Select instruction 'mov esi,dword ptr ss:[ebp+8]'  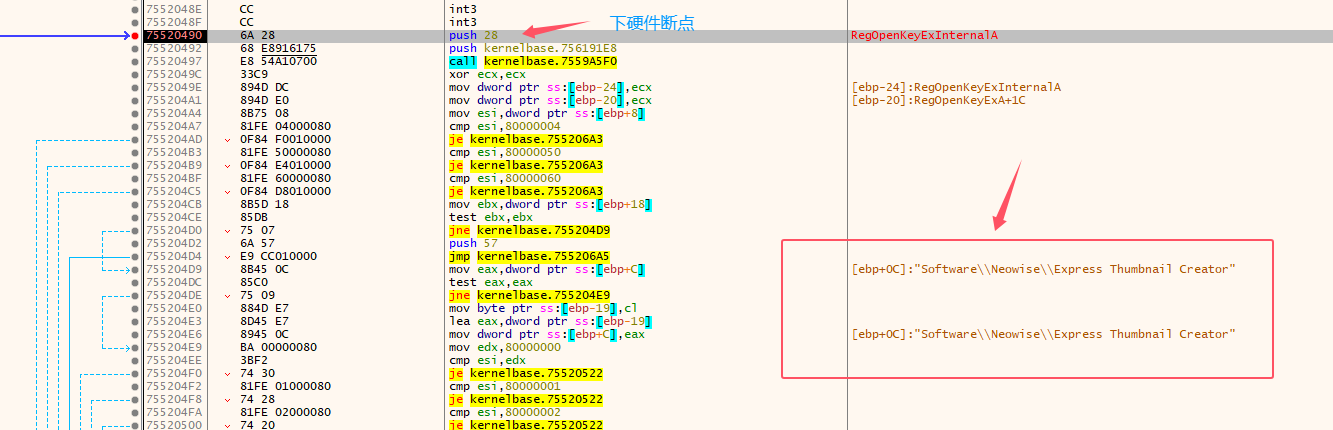[x=547, y=114]
